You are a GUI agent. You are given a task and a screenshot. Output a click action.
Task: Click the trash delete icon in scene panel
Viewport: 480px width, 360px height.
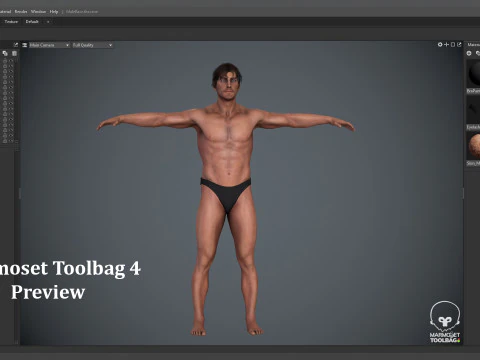pos(14,53)
